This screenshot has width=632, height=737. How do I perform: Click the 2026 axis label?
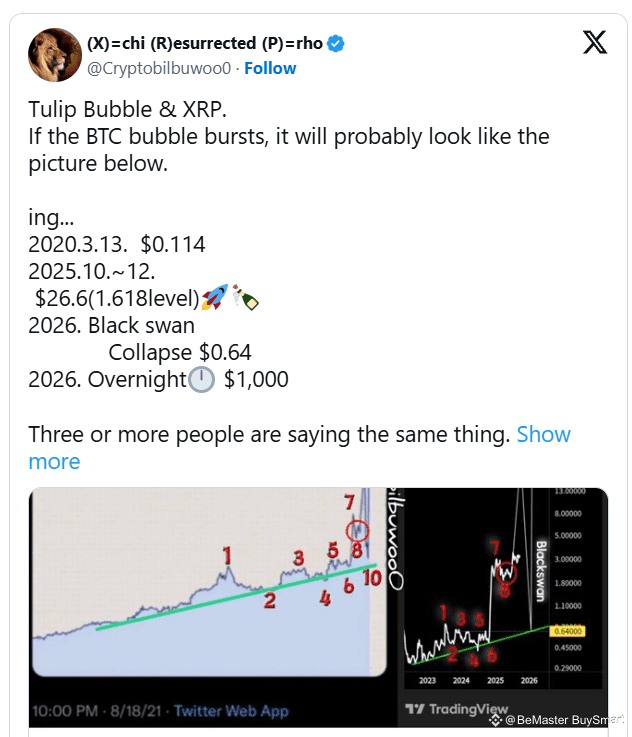[529, 680]
